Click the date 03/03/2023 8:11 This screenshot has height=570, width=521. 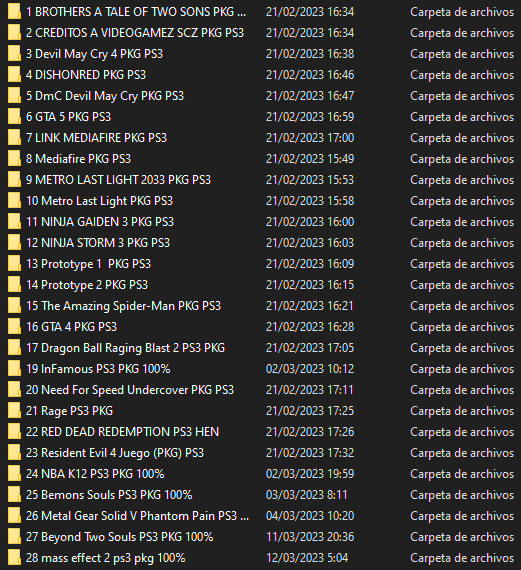point(306,494)
